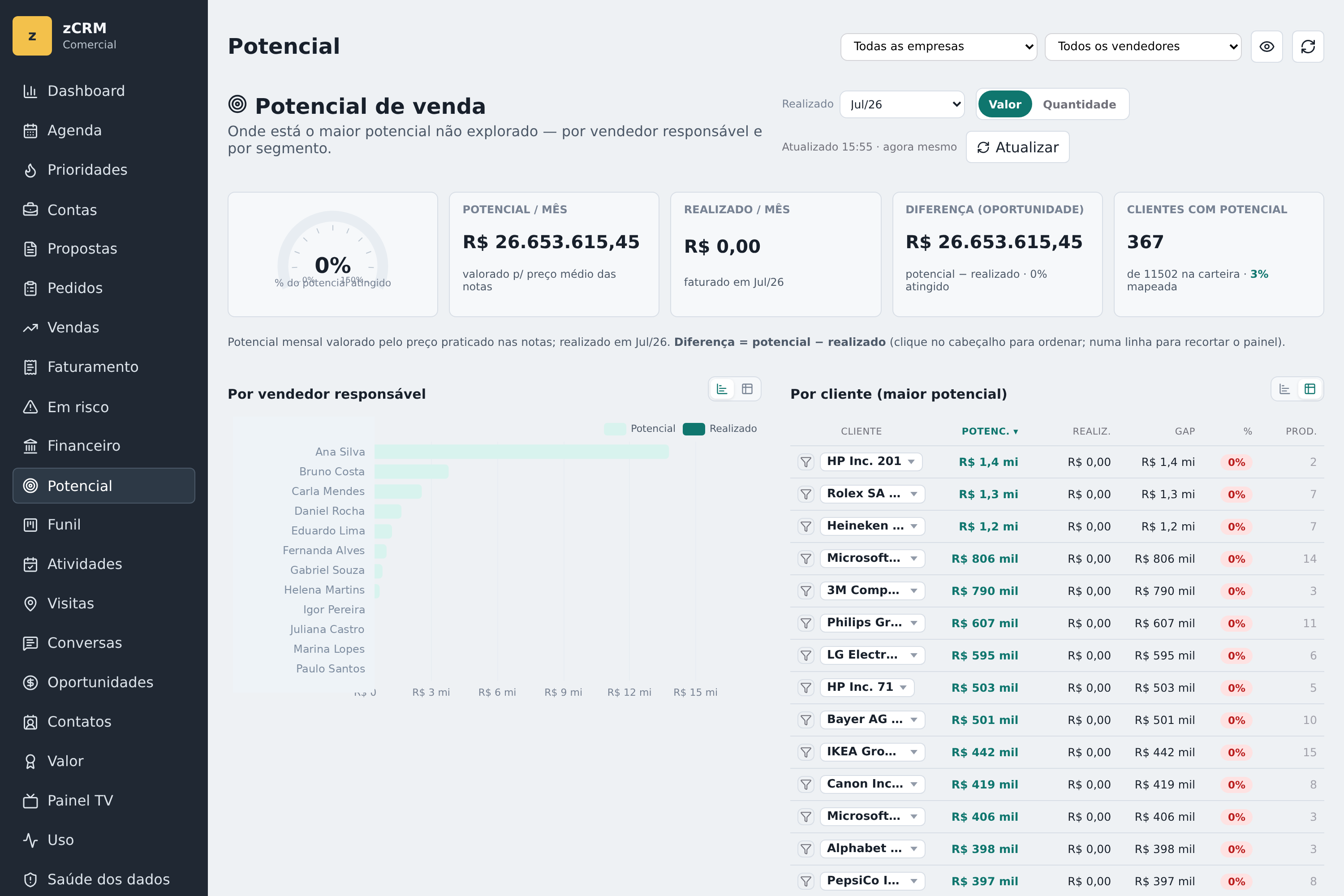Select the Quantidade mode toggle
The image size is (1344, 896).
[1079, 104]
